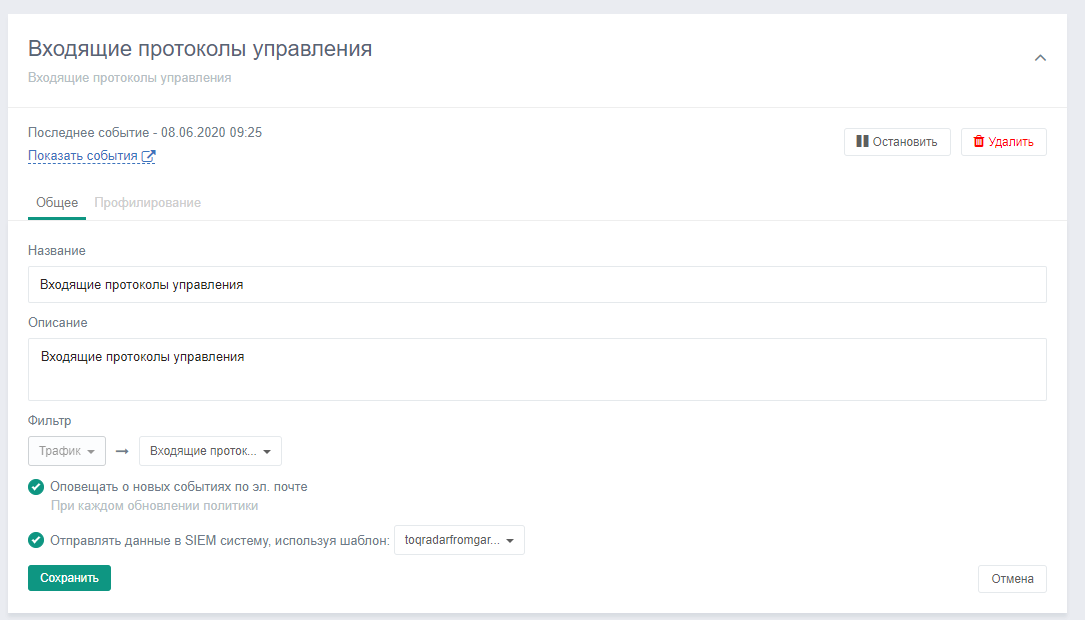The width and height of the screenshot is (1085, 620).
Task: Open the Трафик filter dropdown
Action: click(x=67, y=451)
